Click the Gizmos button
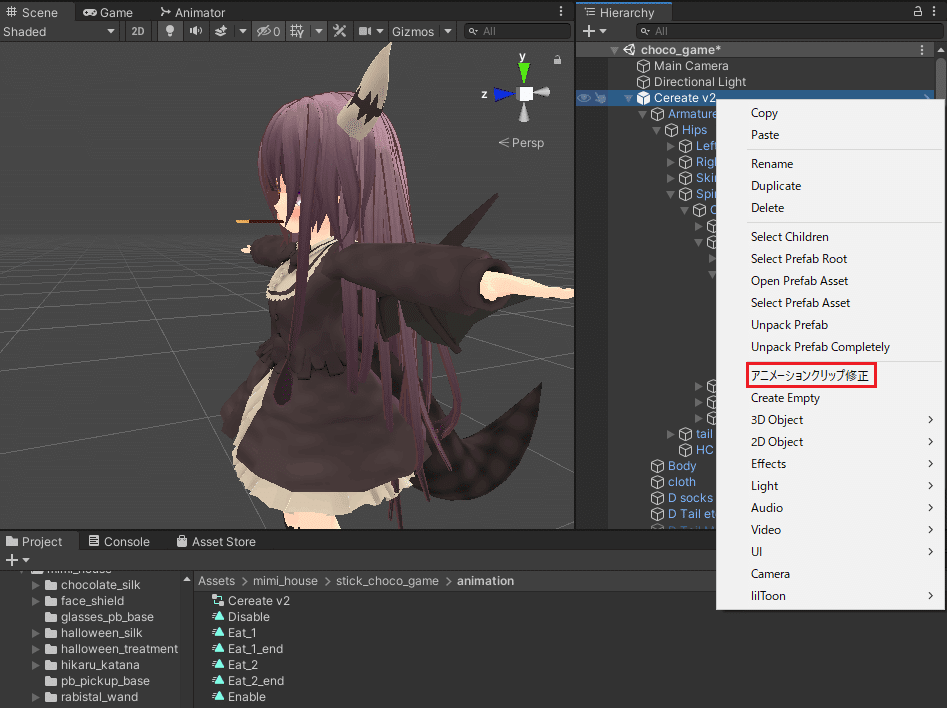The image size is (947, 708). [x=413, y=31]
